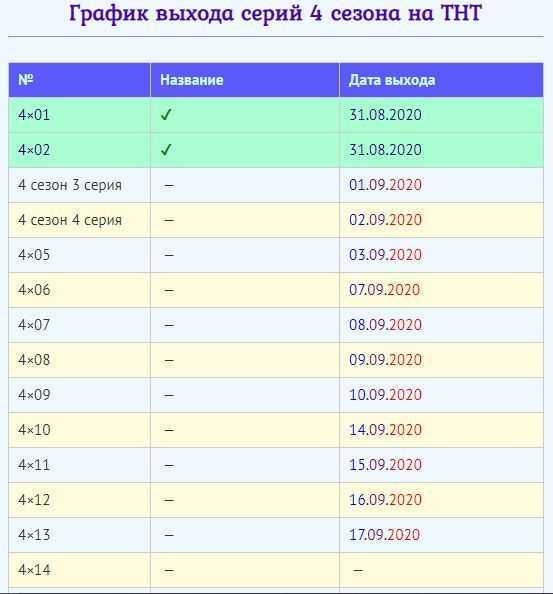The width and height of the screenshot is (553, 594).
Task: Click the date '10.09.2020'
Action: tap(385, 395)
